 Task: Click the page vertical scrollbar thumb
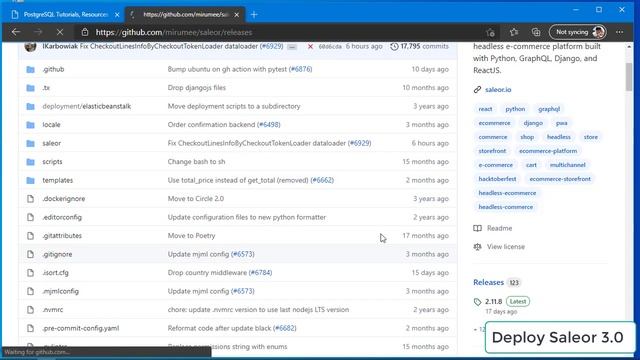[629, 77]
